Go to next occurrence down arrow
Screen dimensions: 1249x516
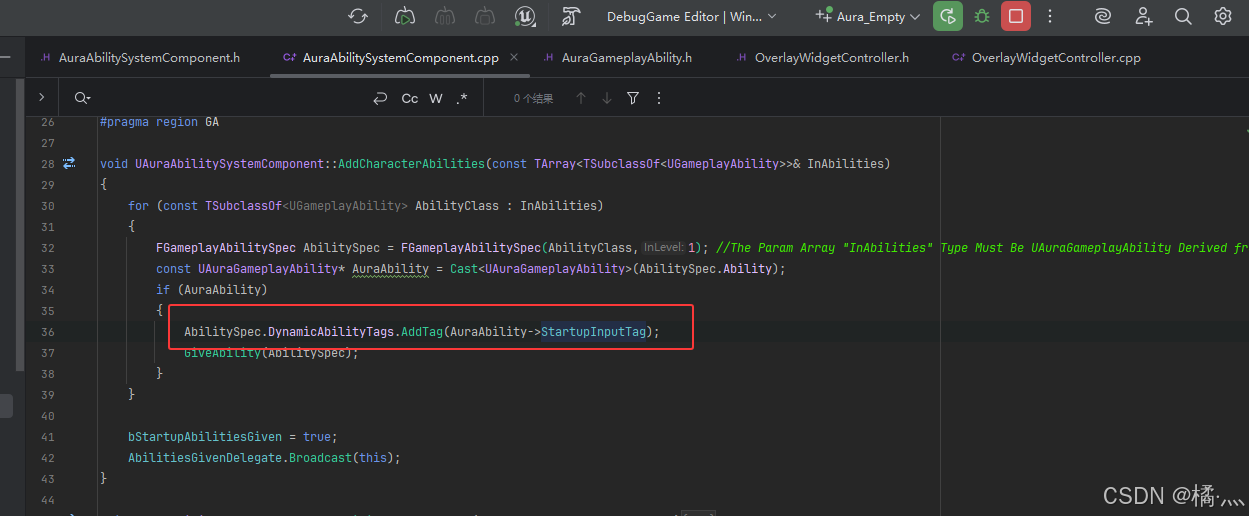pos(606,98)
